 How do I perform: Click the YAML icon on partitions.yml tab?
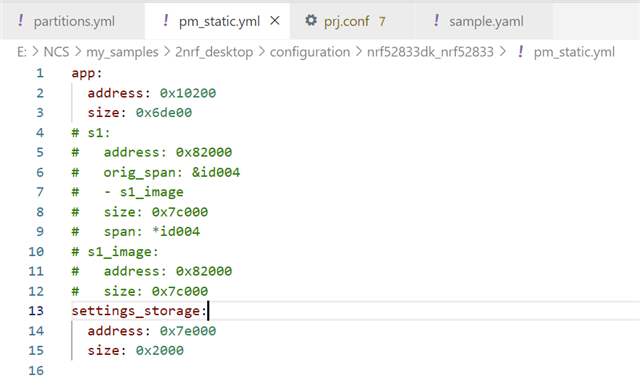20,20
